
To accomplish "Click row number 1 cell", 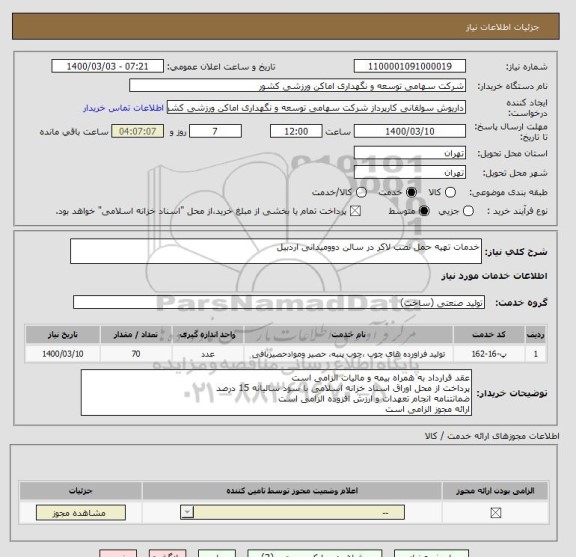I will [x=536, y=354].
